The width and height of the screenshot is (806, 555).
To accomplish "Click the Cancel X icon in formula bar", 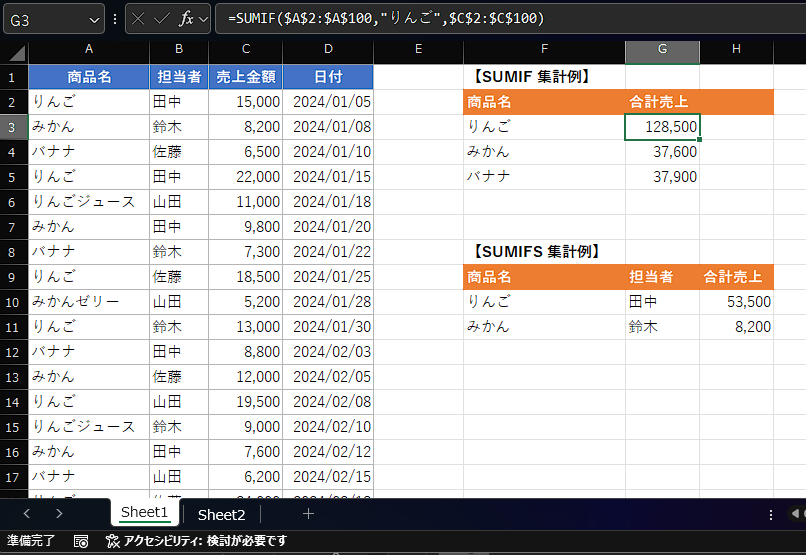I will [139, 19].
